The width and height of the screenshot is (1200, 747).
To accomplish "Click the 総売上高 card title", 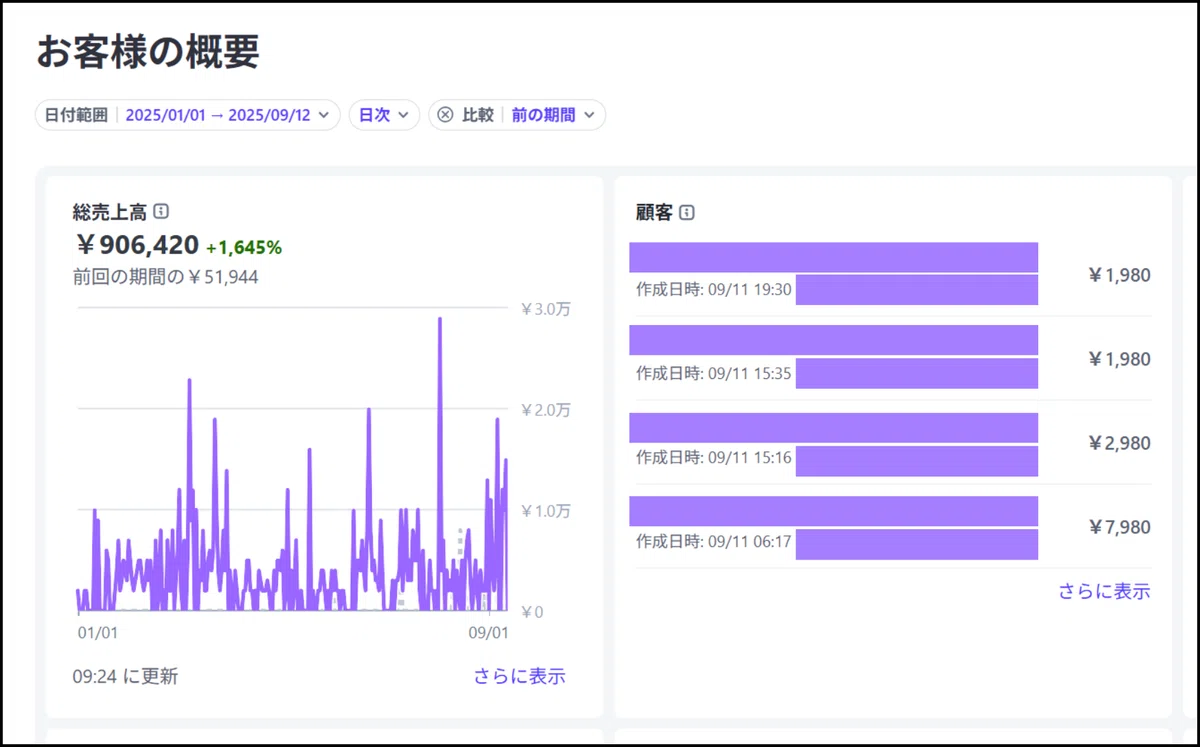I will coord(110,212).
